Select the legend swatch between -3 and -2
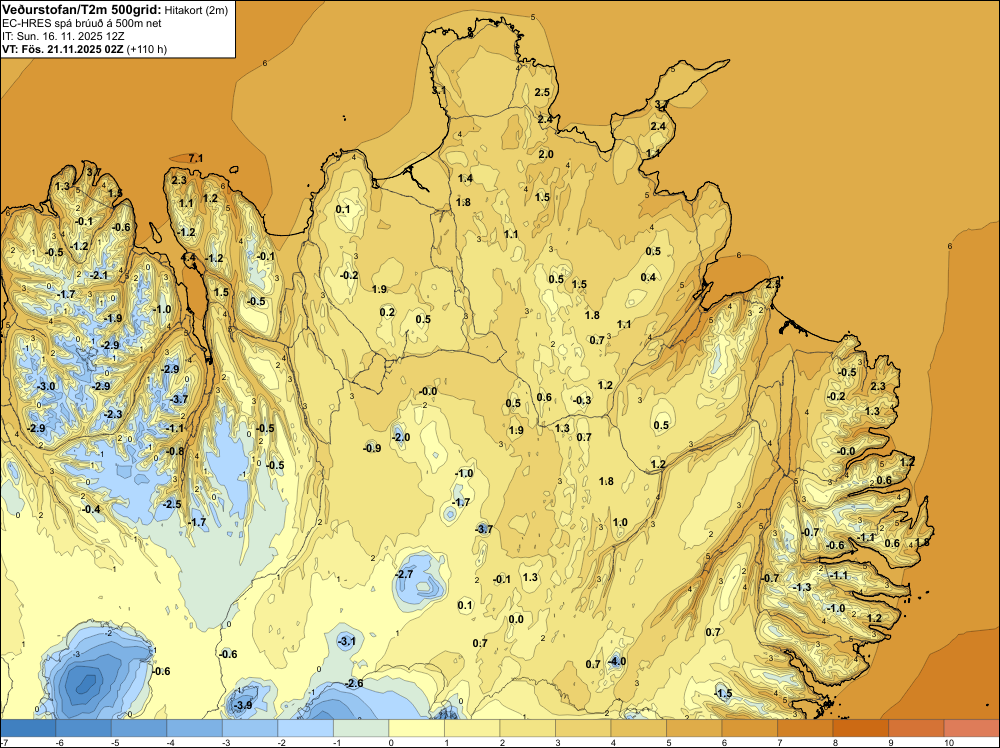Viewport: 1000px width, 748px height. click(x=250, y=728)
